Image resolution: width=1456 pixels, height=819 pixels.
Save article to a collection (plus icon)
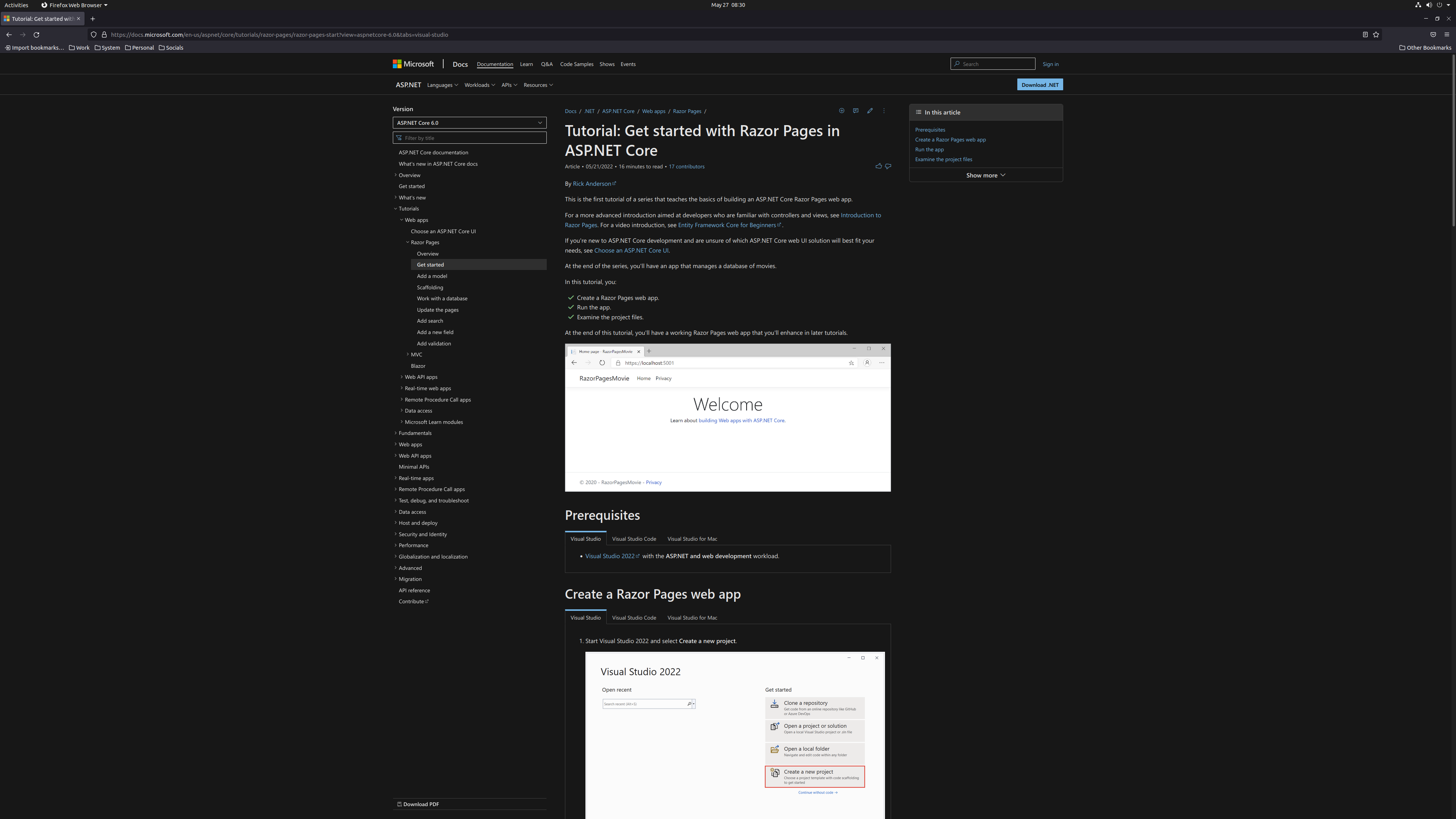tap(841, 111)
